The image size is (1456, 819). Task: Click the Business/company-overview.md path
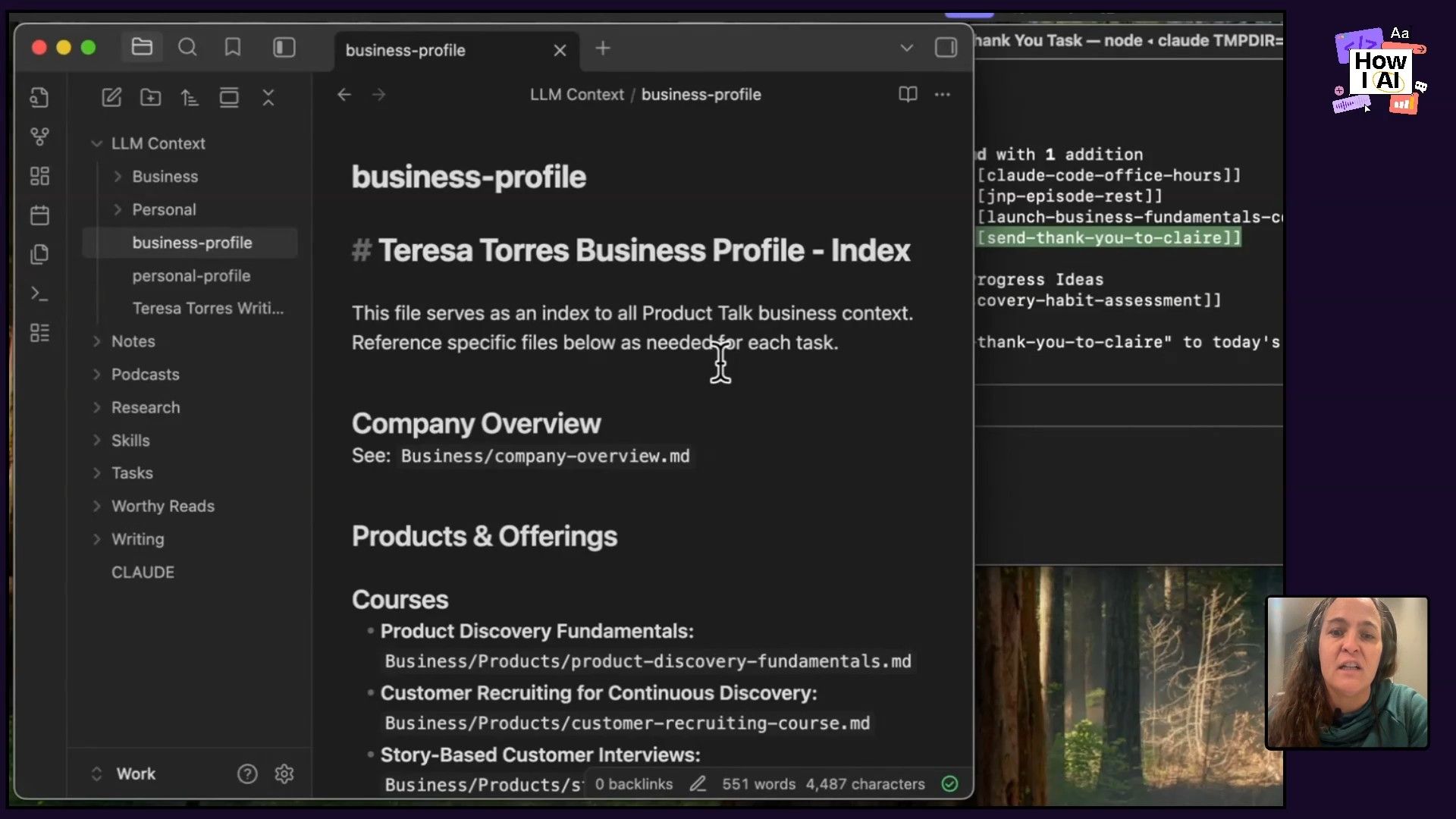click(545, 457)
